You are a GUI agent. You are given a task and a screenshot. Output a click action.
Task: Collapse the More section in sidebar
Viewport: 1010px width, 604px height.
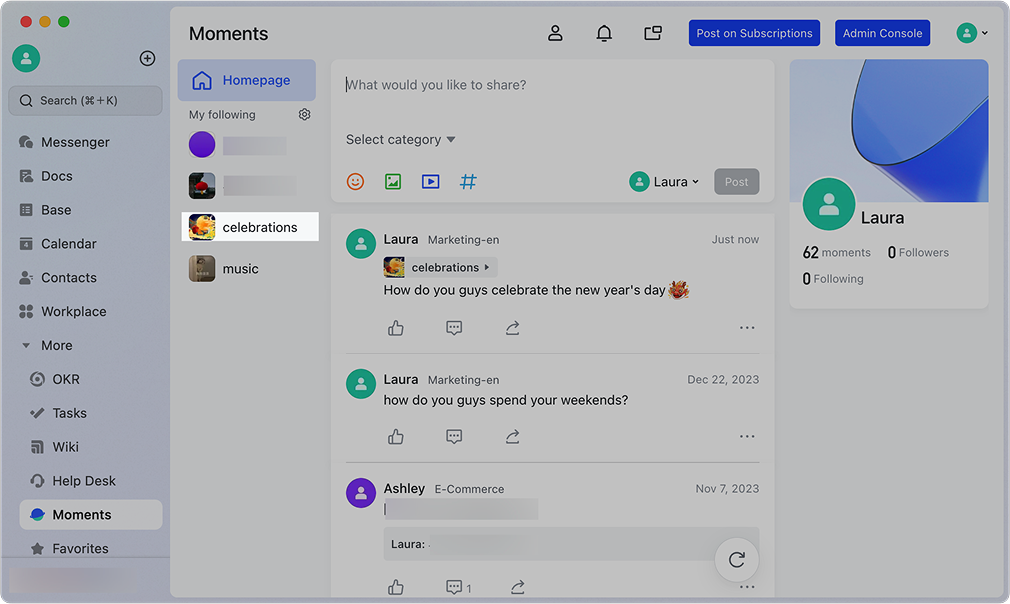point(27,346)
